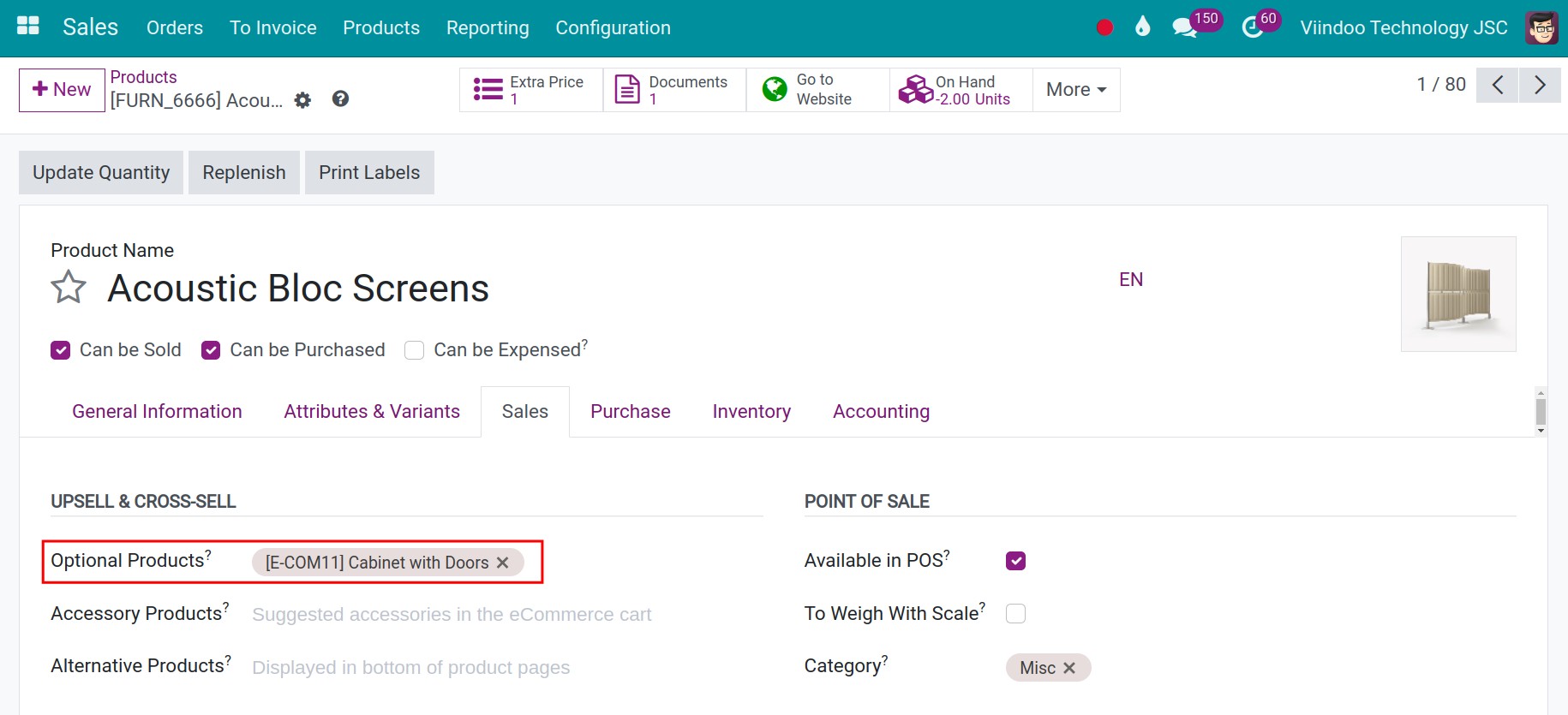Switch to Accounting tab

pos(881,412)
